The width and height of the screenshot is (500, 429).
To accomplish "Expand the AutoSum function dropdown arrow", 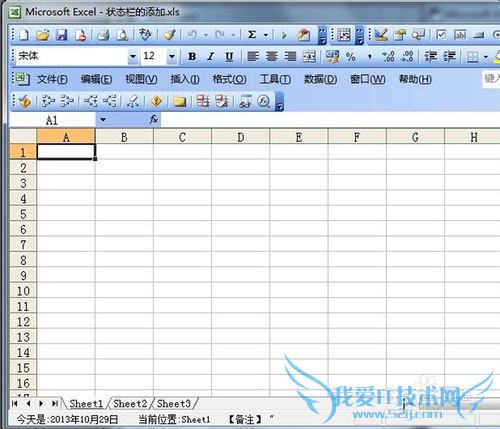I will coord(266,35).
